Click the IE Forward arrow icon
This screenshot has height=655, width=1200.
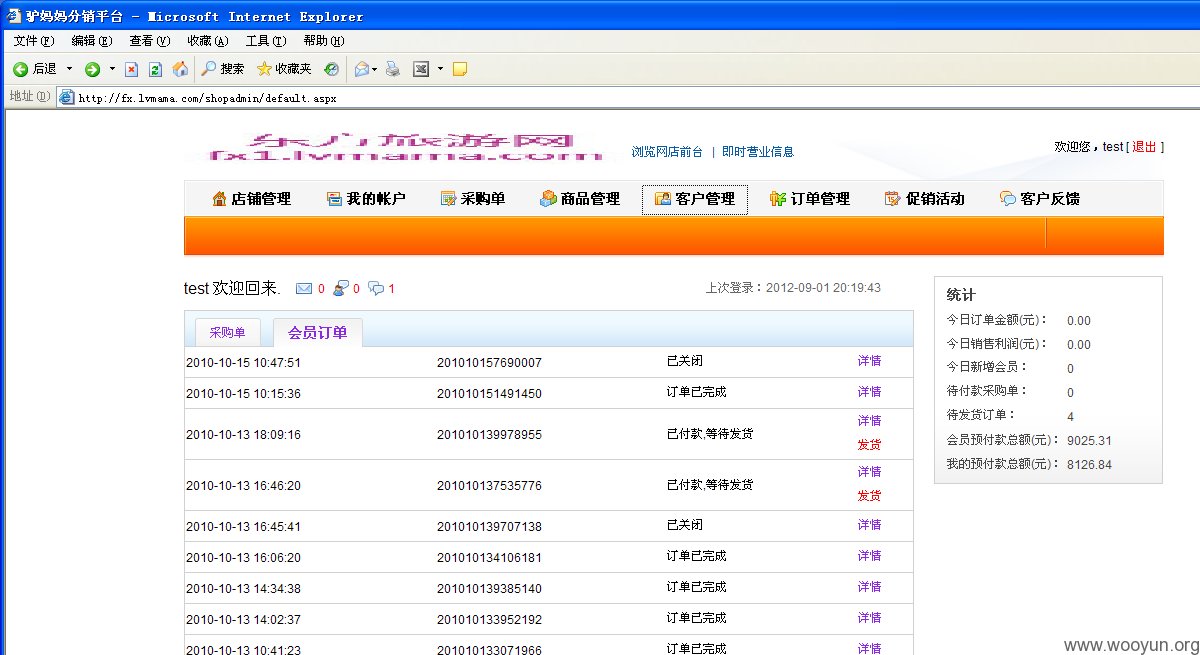tap(92, 69)
